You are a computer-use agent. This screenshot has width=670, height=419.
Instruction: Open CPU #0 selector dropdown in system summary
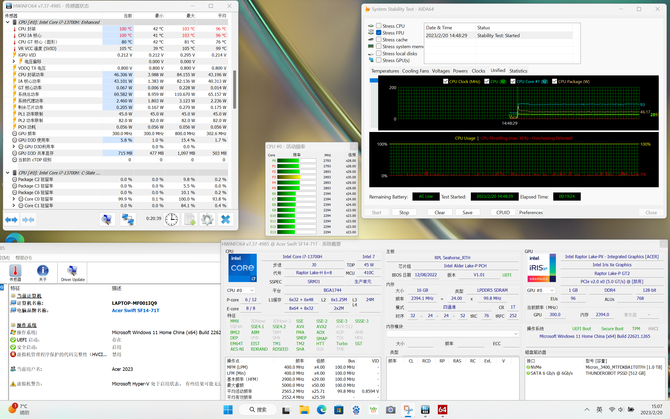tap(241, 290)
